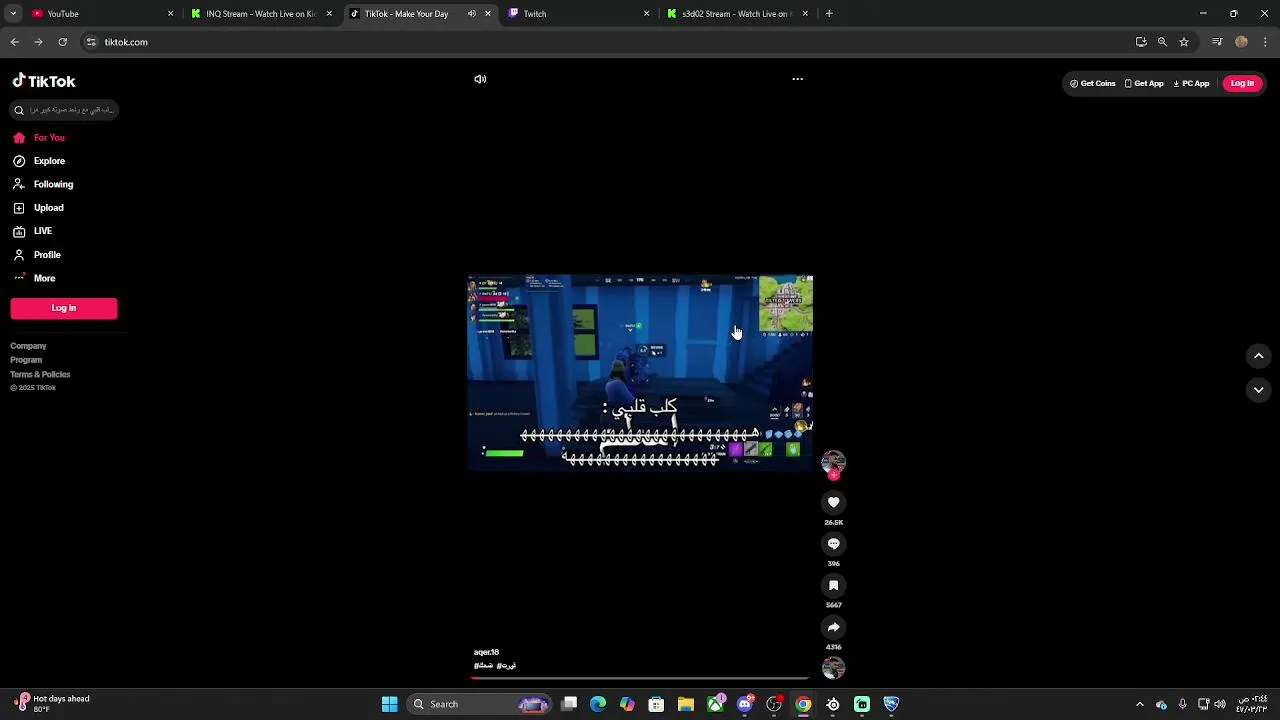Reload the page with refresh icon

[x=62, y=42]
